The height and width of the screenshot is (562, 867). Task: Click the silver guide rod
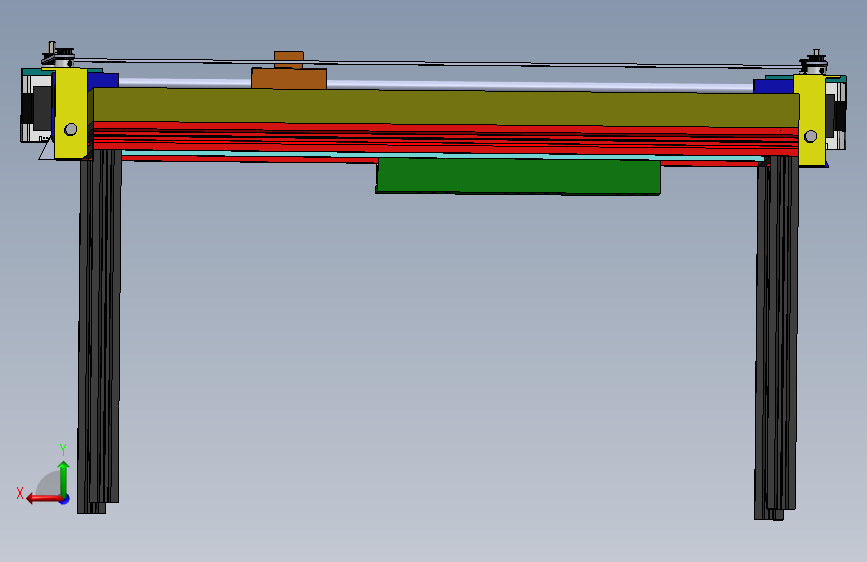pyautogui.click(x=437, y=84)
